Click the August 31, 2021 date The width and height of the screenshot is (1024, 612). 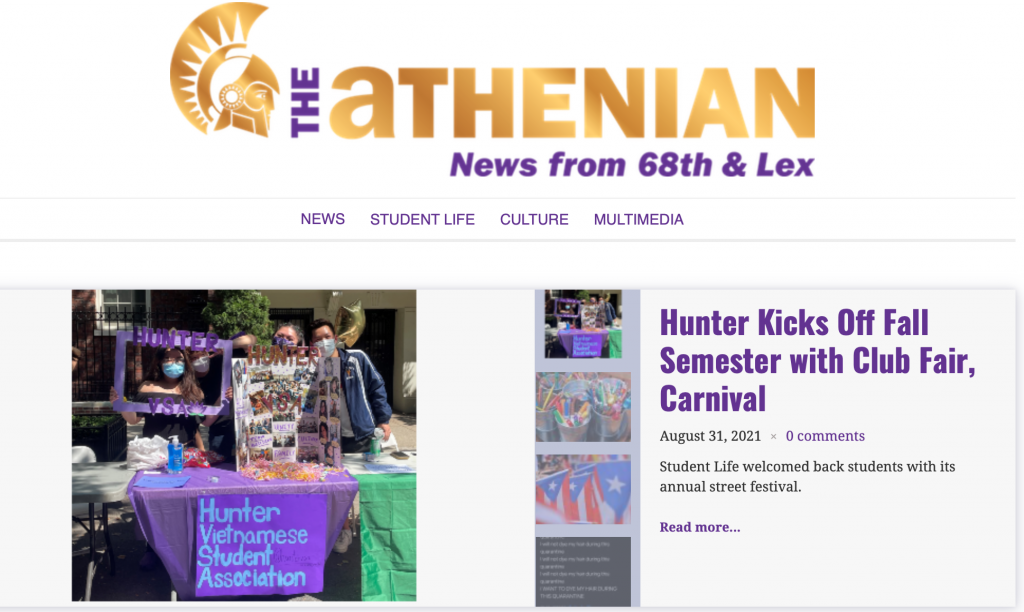pyautogui.click(x=710, y=436)
